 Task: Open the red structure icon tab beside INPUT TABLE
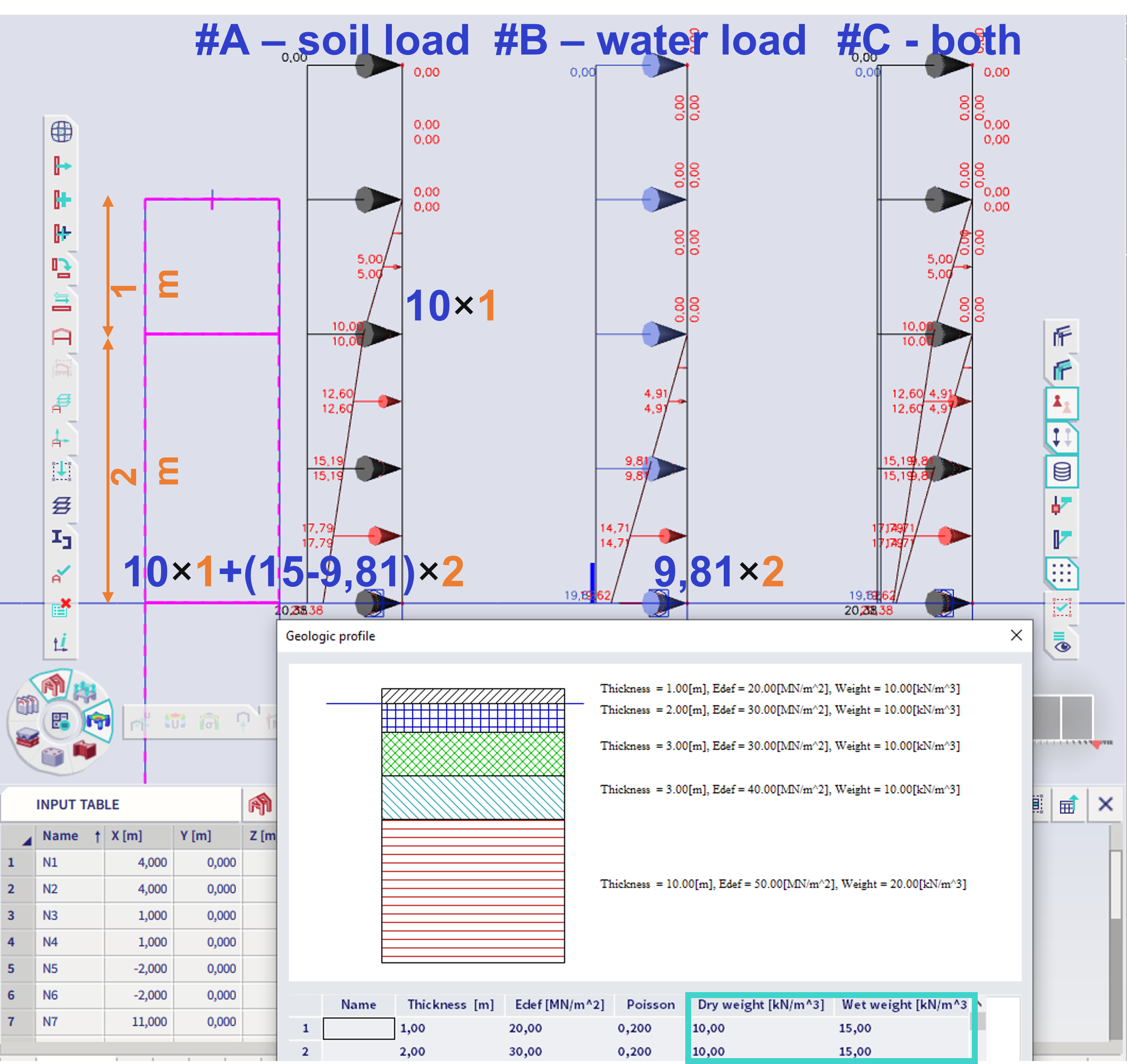260,804
